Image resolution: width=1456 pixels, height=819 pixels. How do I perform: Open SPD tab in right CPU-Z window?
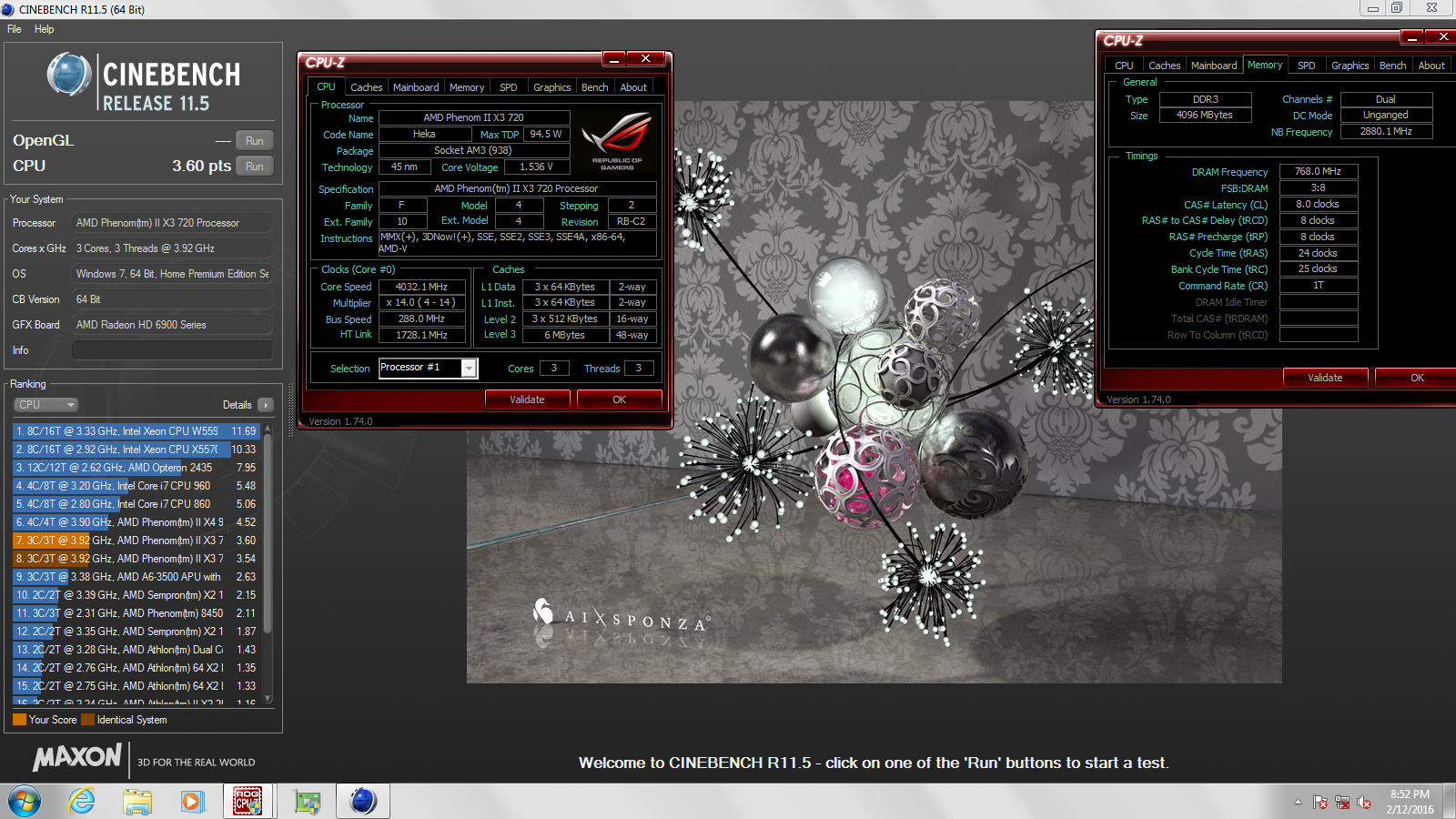(1307, 66)
